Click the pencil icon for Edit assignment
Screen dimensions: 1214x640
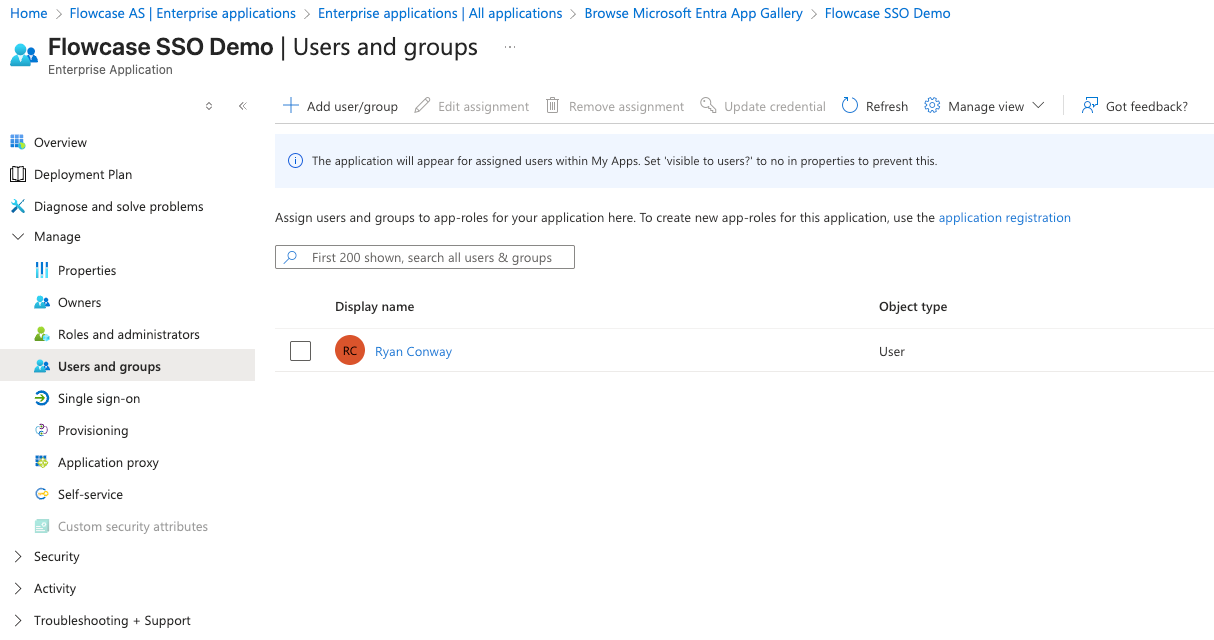click(x=422, y=105)
